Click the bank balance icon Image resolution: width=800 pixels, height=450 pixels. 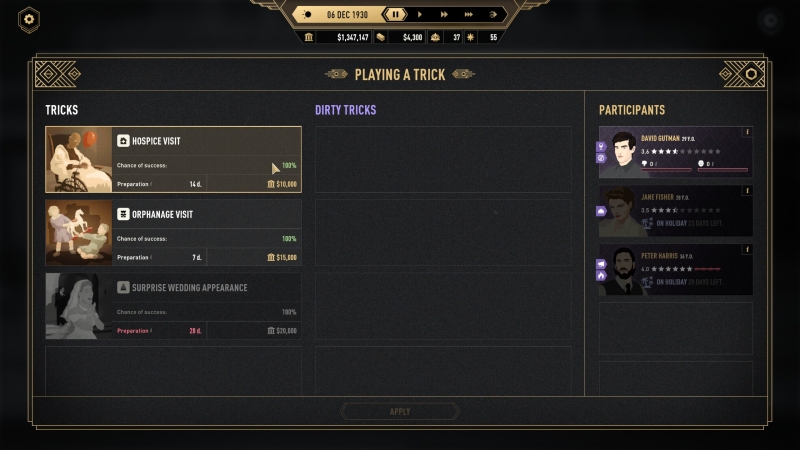click(x=308, y=37)
